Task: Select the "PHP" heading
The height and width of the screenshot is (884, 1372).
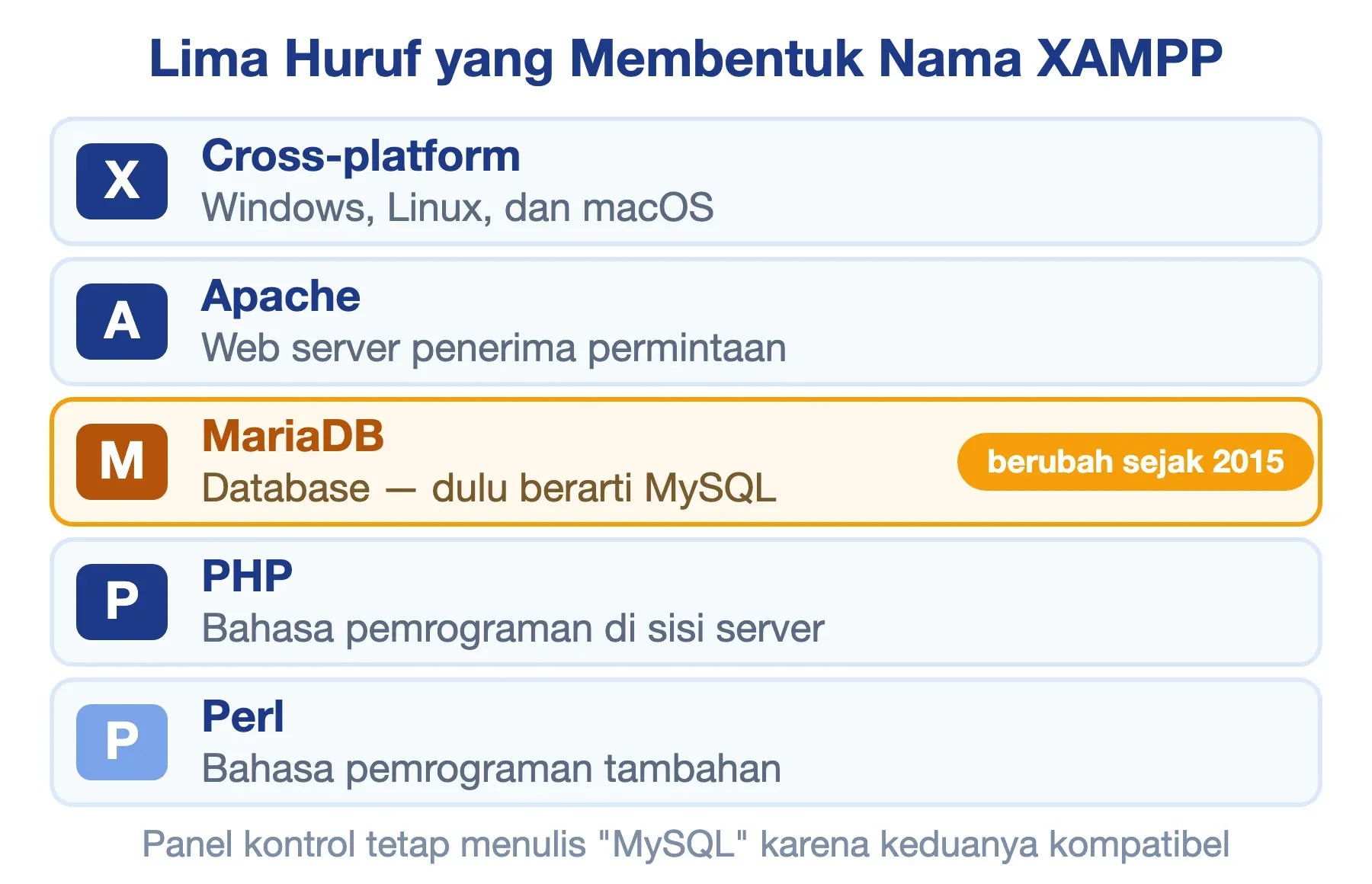Action: [x=247, y=576]
